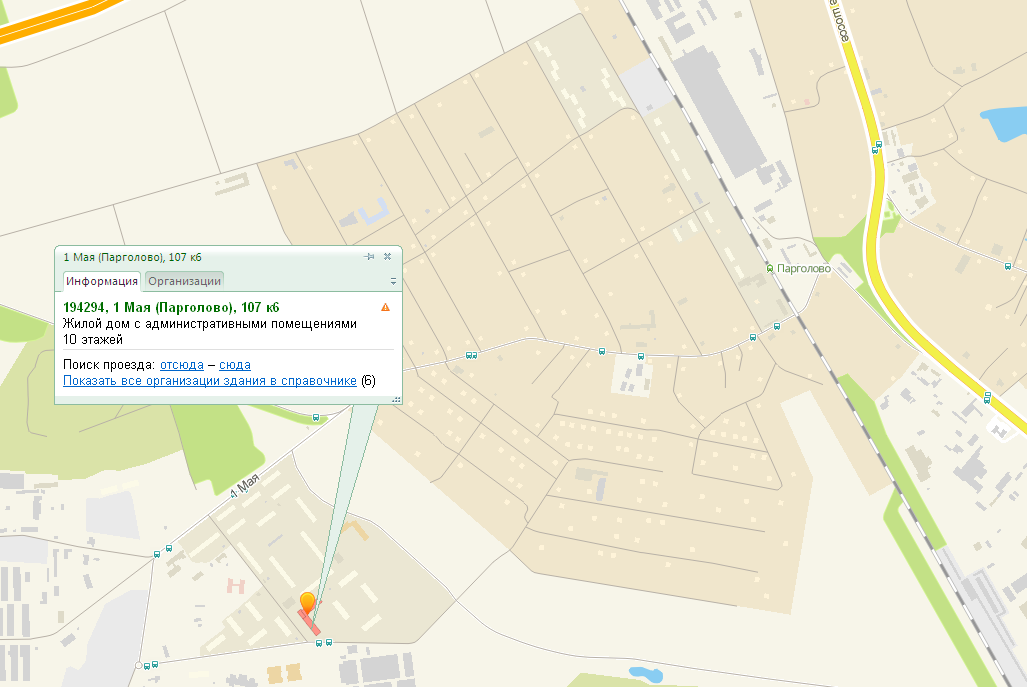Click the orange map marker pin

point(308,602)
